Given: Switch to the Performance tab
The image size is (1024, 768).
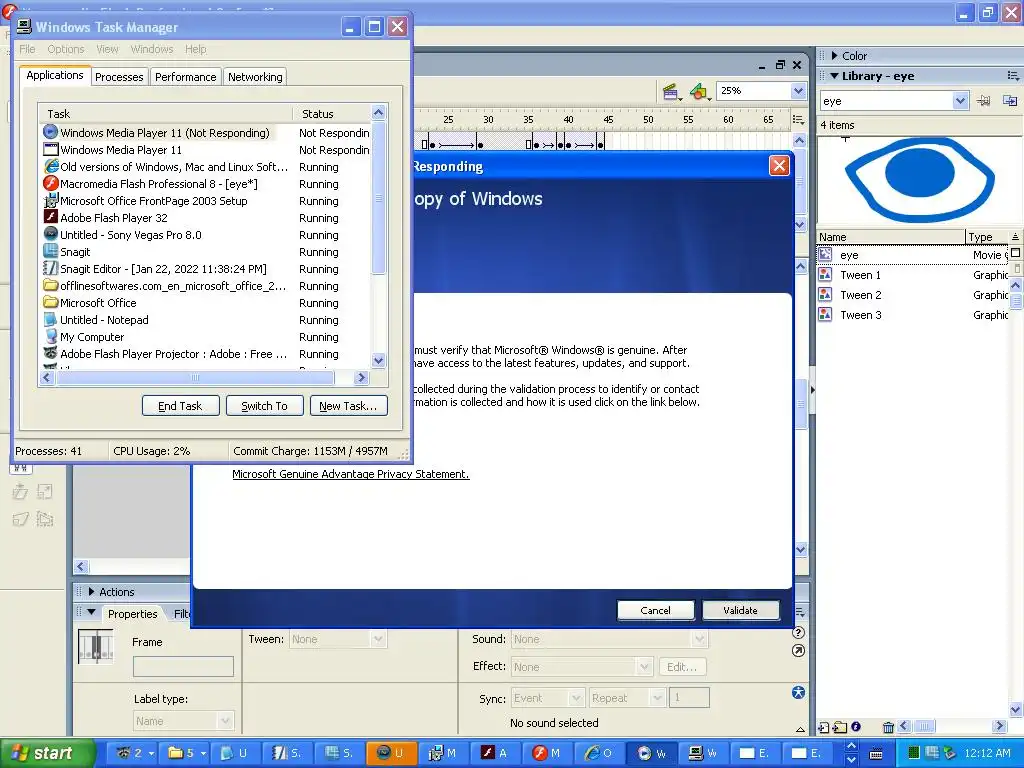Looking at the screenshot, I should pos(185,77).
